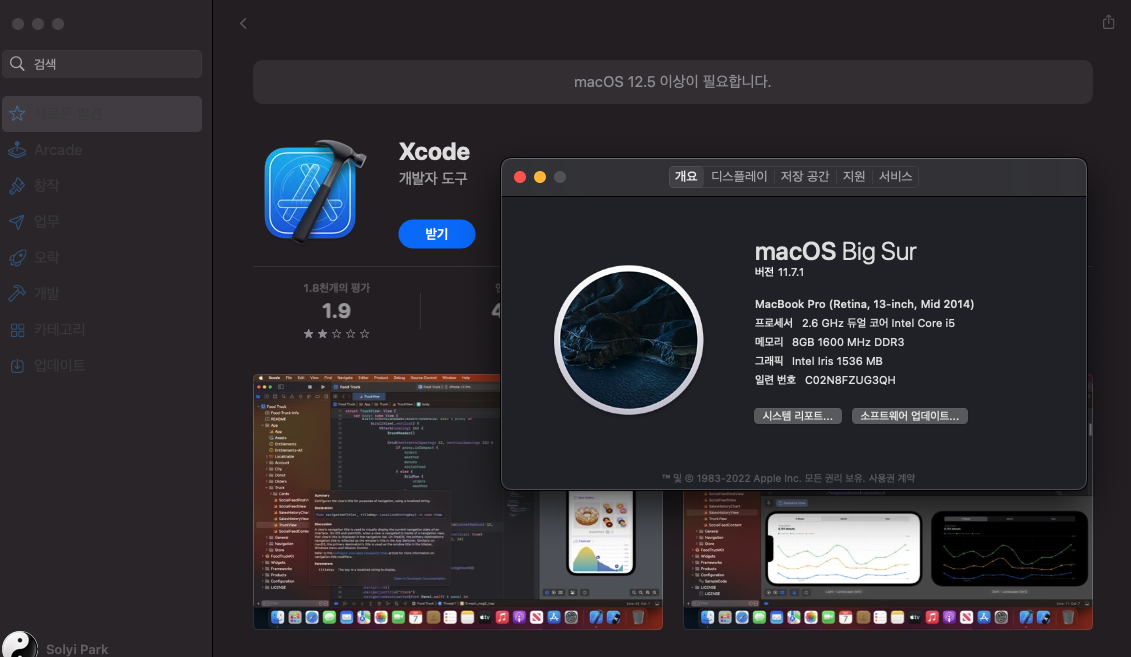Click the 버전 11.7.1 text

tap(779, 272)
